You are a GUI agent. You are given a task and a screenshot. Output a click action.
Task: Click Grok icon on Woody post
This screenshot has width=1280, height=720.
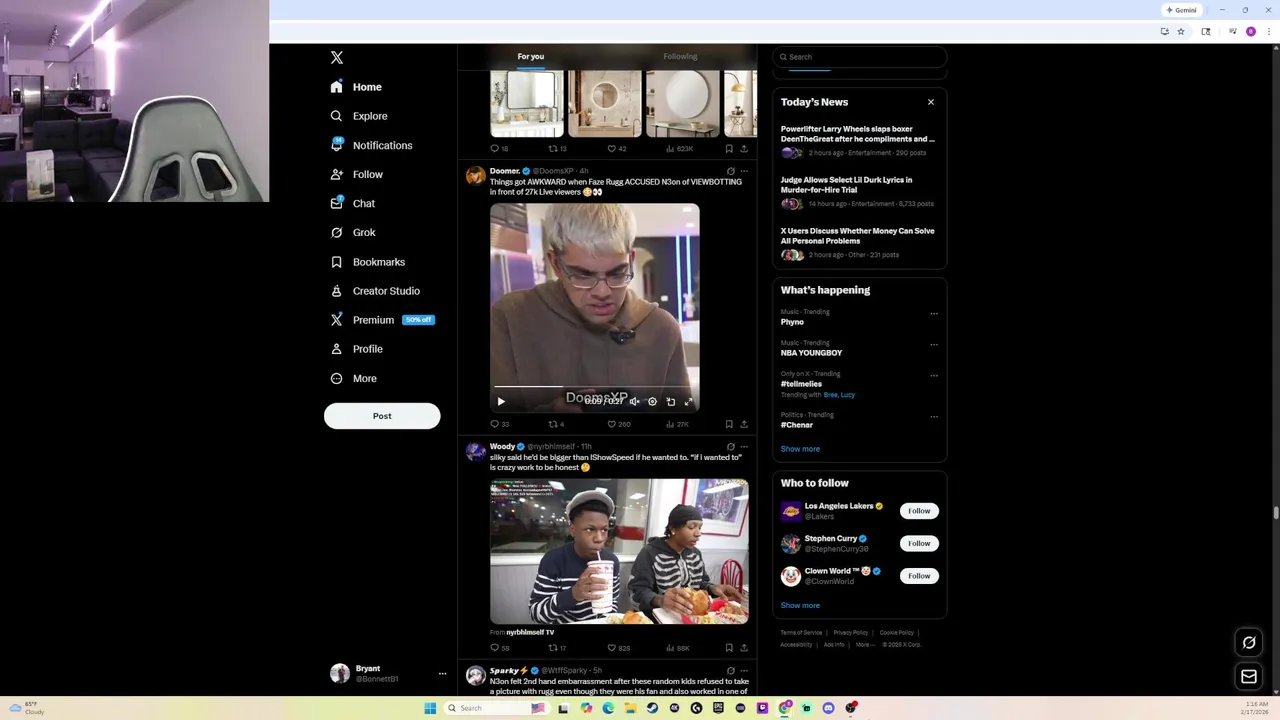[730, 446]
